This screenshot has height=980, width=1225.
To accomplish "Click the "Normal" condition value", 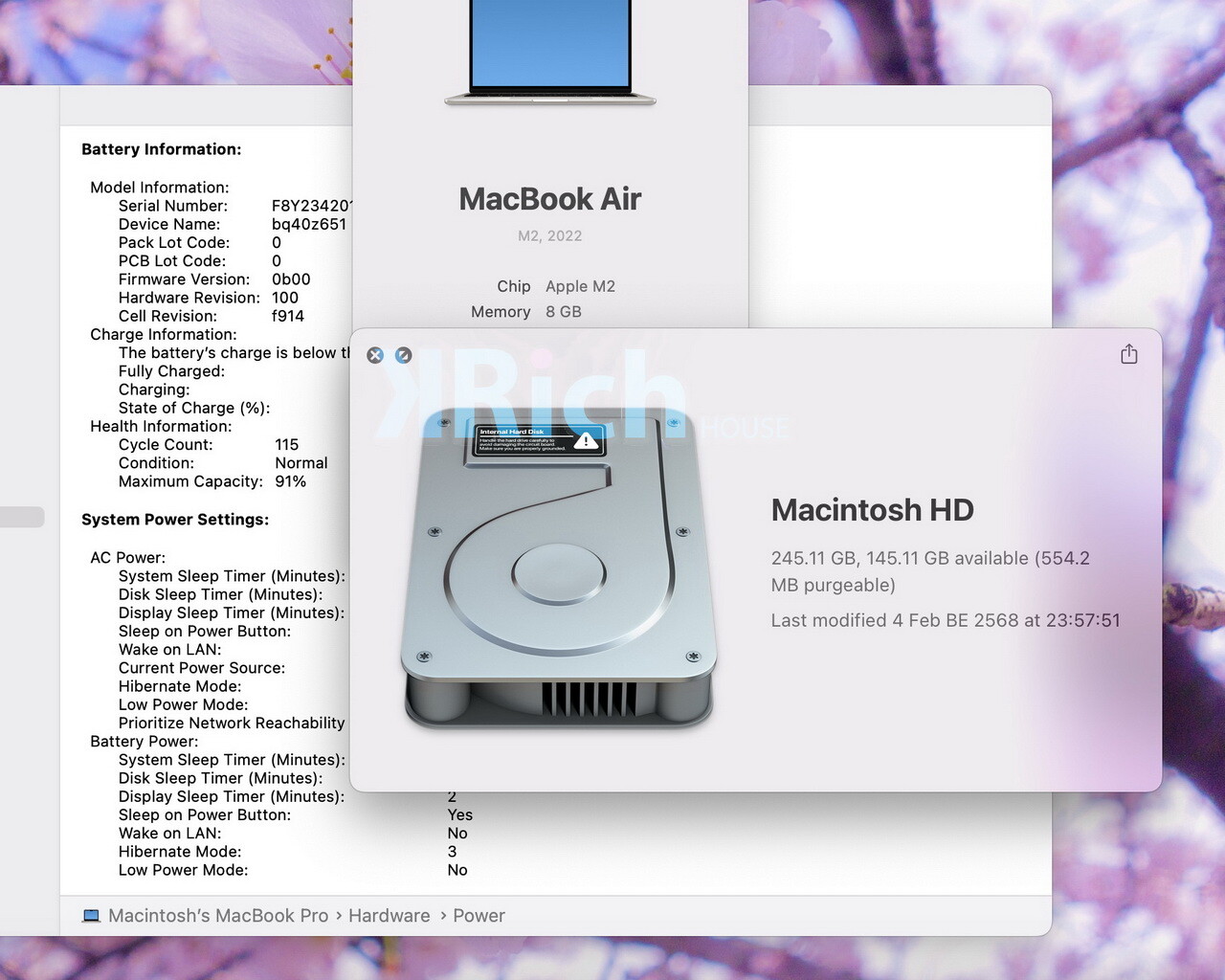I will [301, 463].
